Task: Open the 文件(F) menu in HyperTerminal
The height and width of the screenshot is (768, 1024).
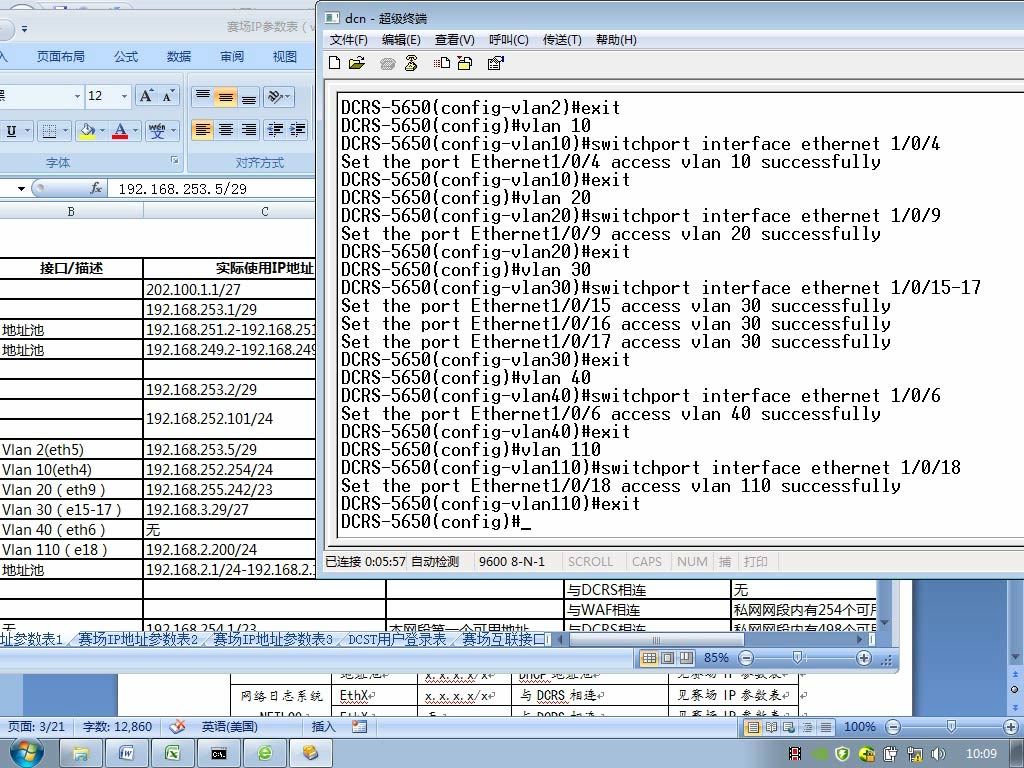Action: point(349,40)
